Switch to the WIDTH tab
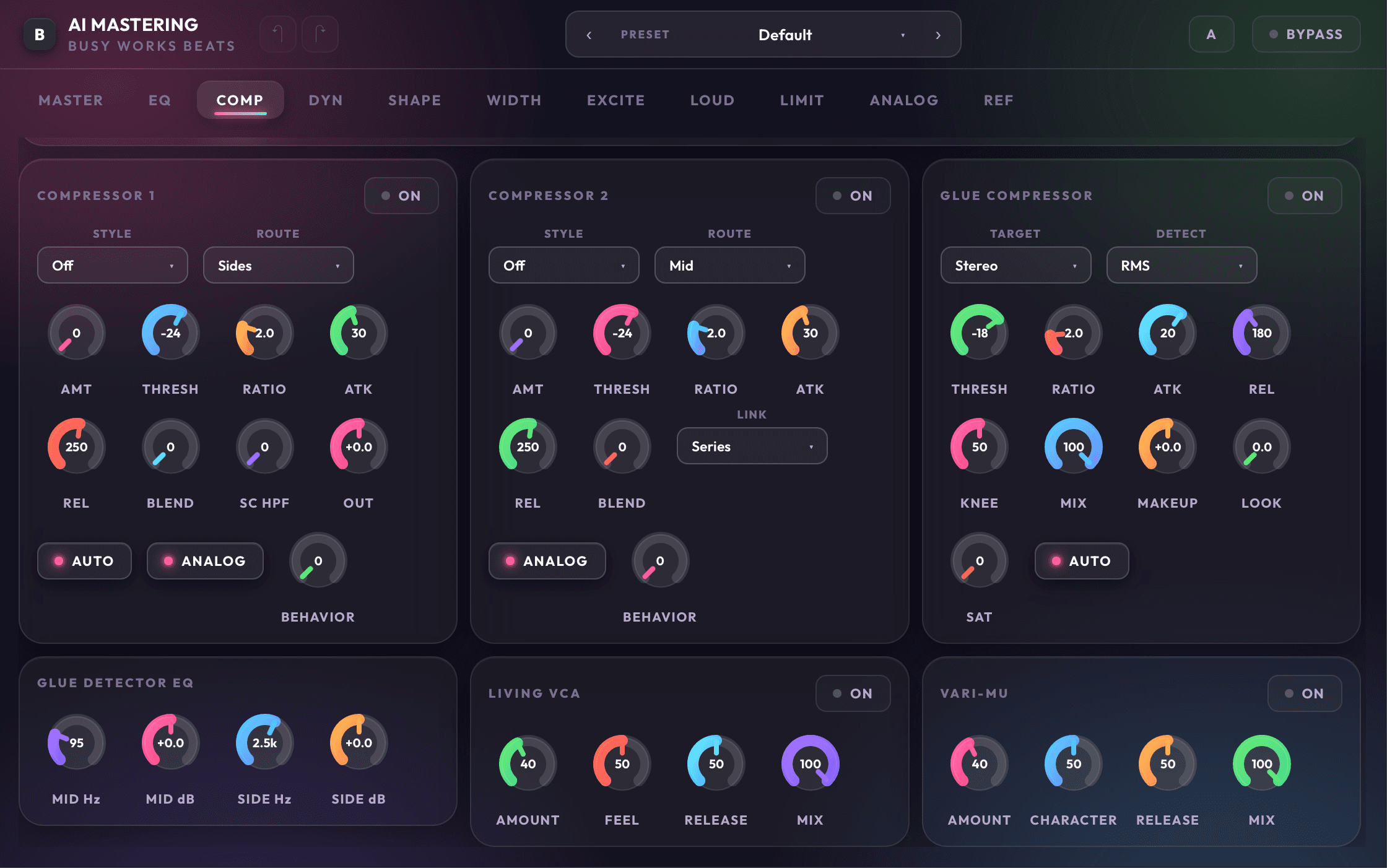The height and width of the screenshot is (868, 1387). 514,100
